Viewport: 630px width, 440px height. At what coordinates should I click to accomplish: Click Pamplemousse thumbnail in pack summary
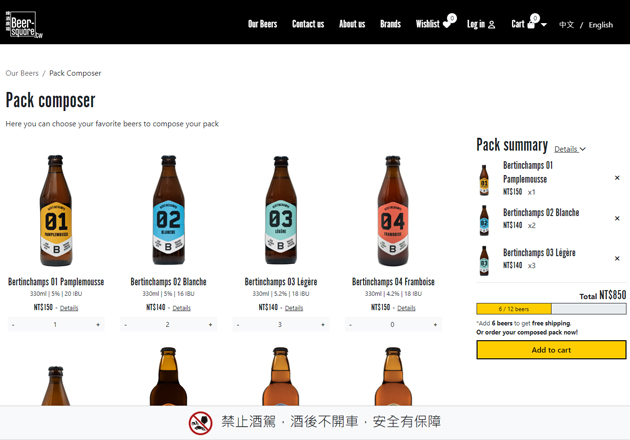coord(484,180)
